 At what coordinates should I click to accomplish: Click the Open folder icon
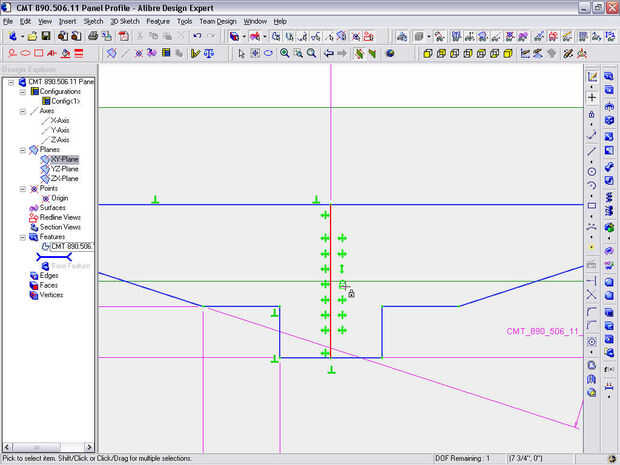[32, 36]
